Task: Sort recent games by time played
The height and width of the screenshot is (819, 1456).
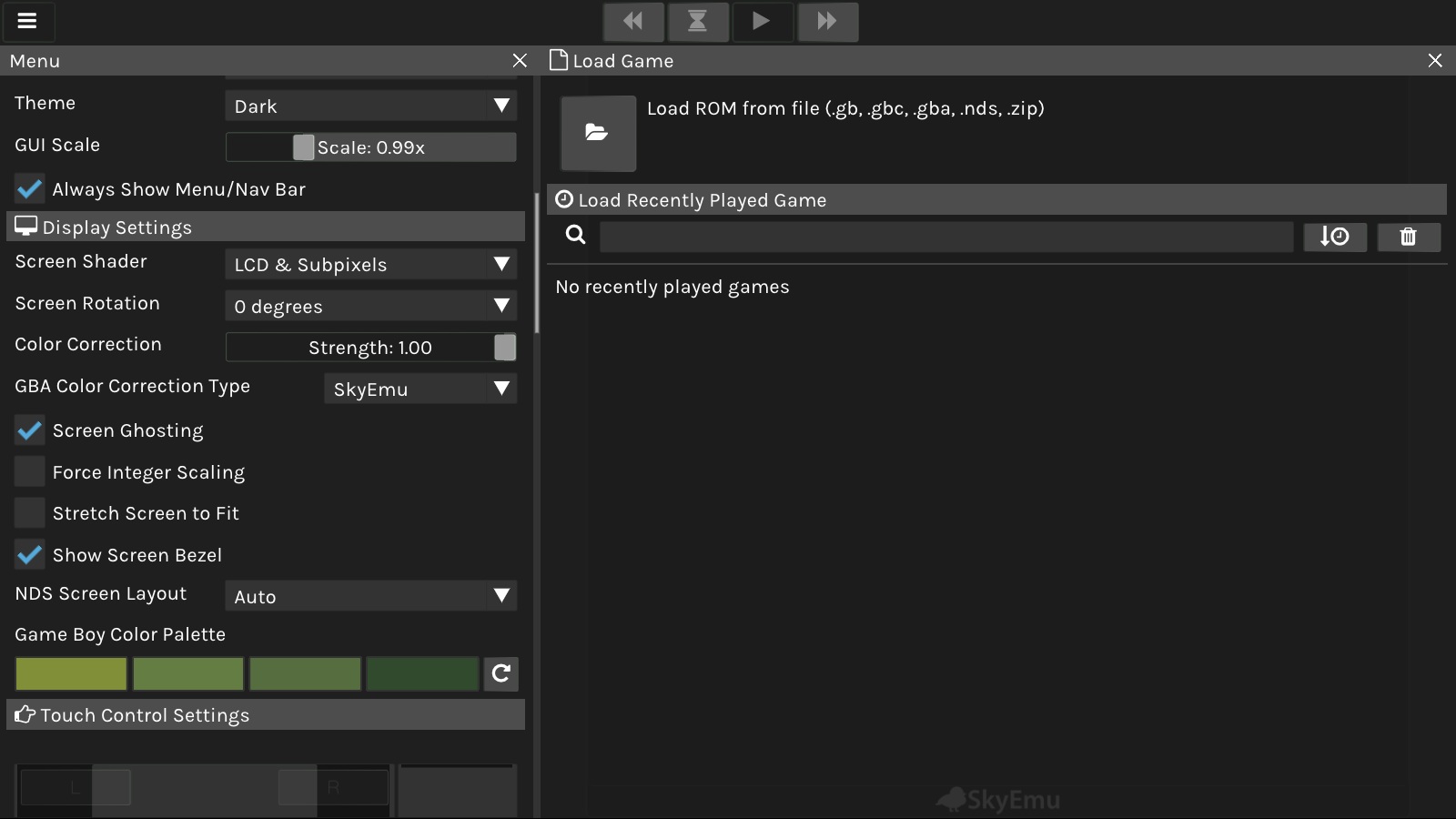Action: [1335, 237]
